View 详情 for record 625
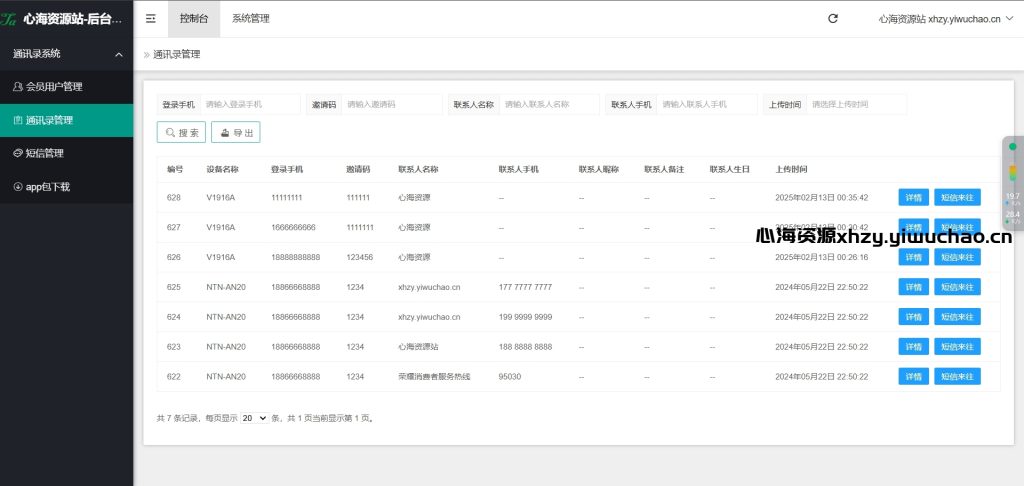 (x=914, y=287)
